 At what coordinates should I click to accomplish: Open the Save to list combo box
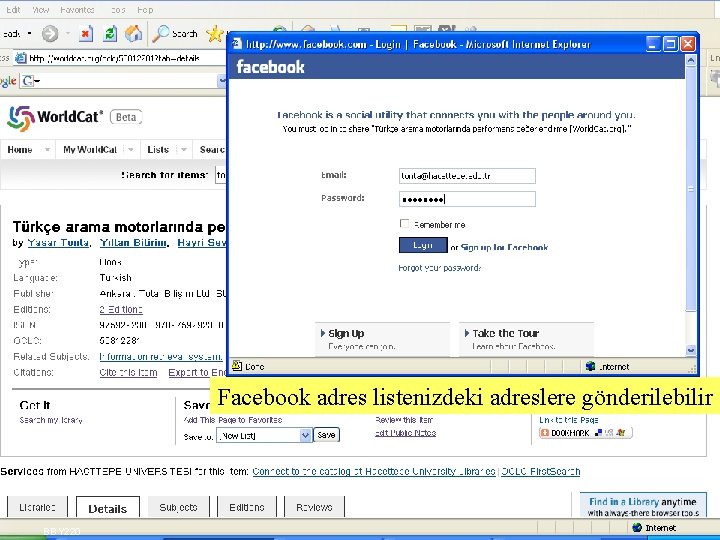(x=264, y=435)
